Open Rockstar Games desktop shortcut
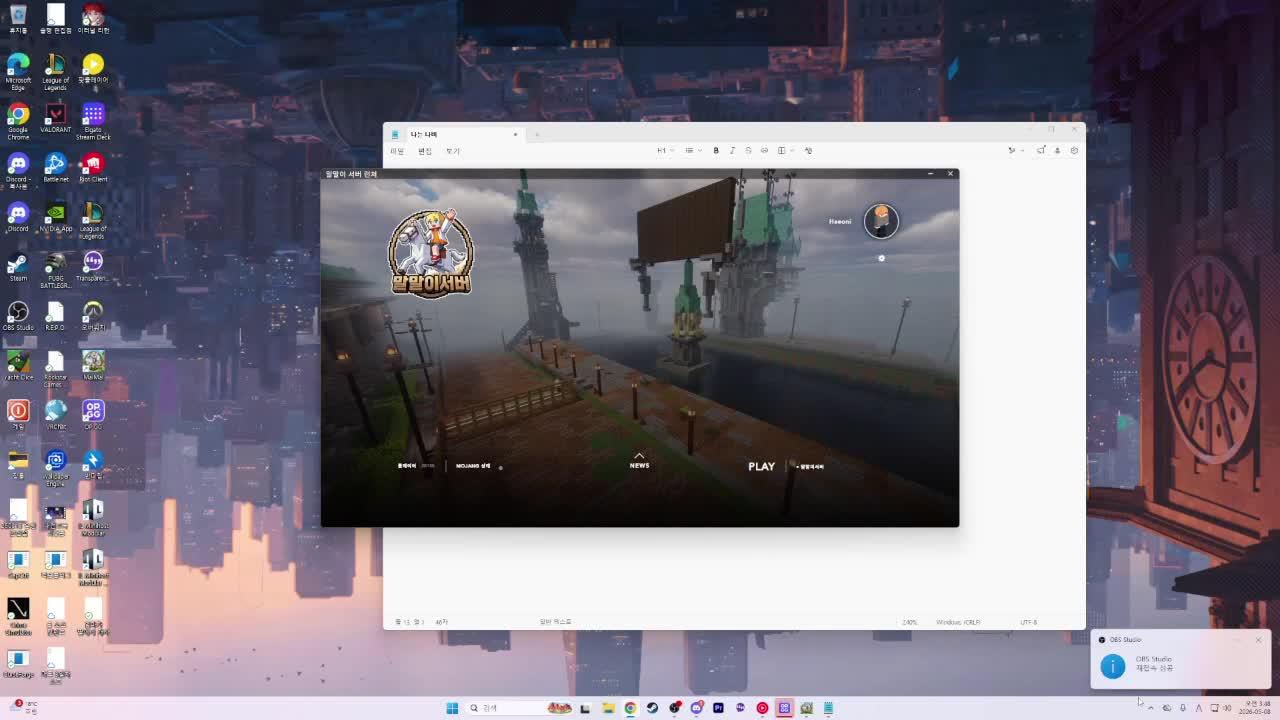Viewport: 1280px width, 720px height. pyautogui.click(x=55, y=369)
